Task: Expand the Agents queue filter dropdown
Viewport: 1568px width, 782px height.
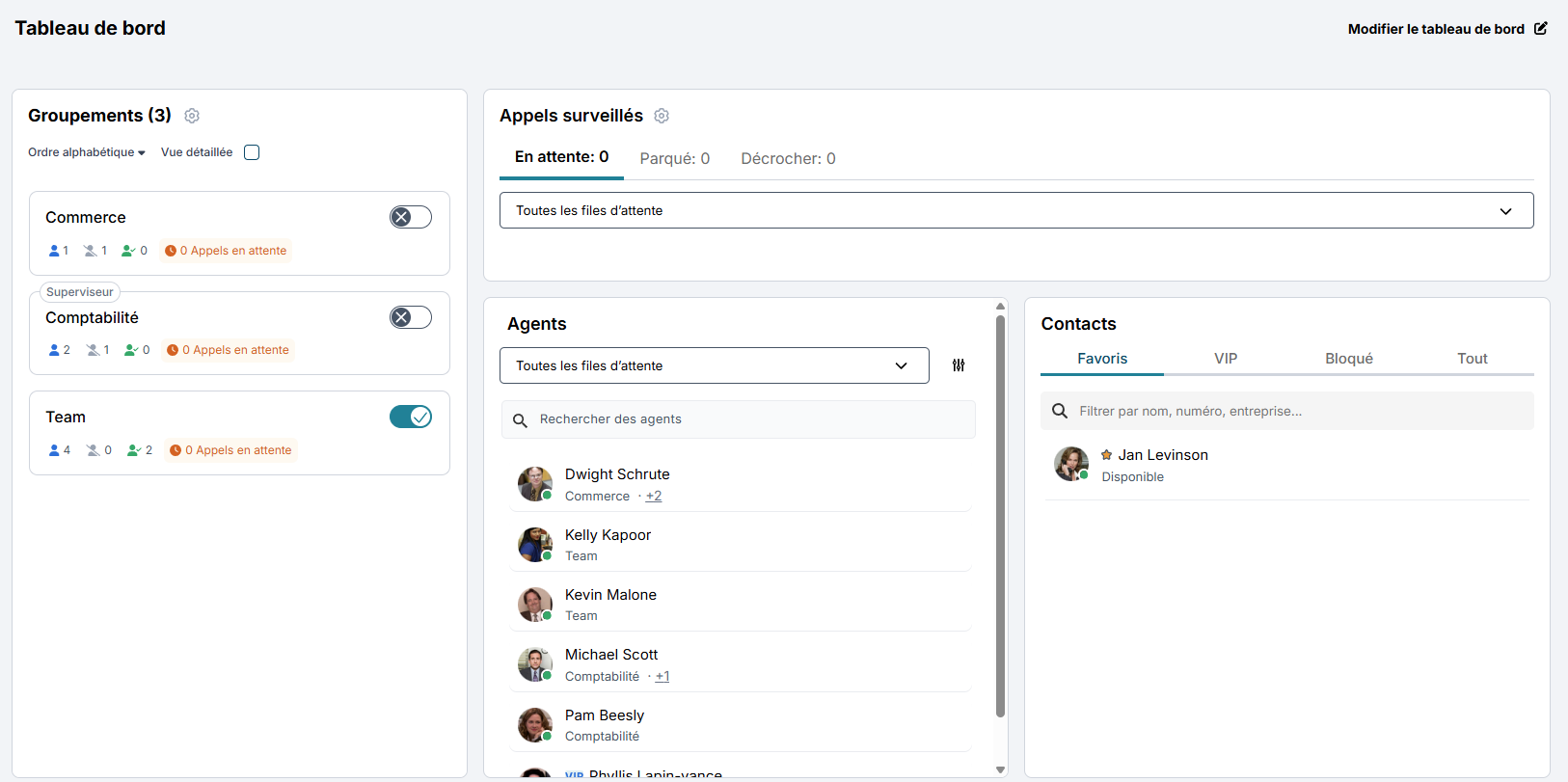Action: [714, 365]
